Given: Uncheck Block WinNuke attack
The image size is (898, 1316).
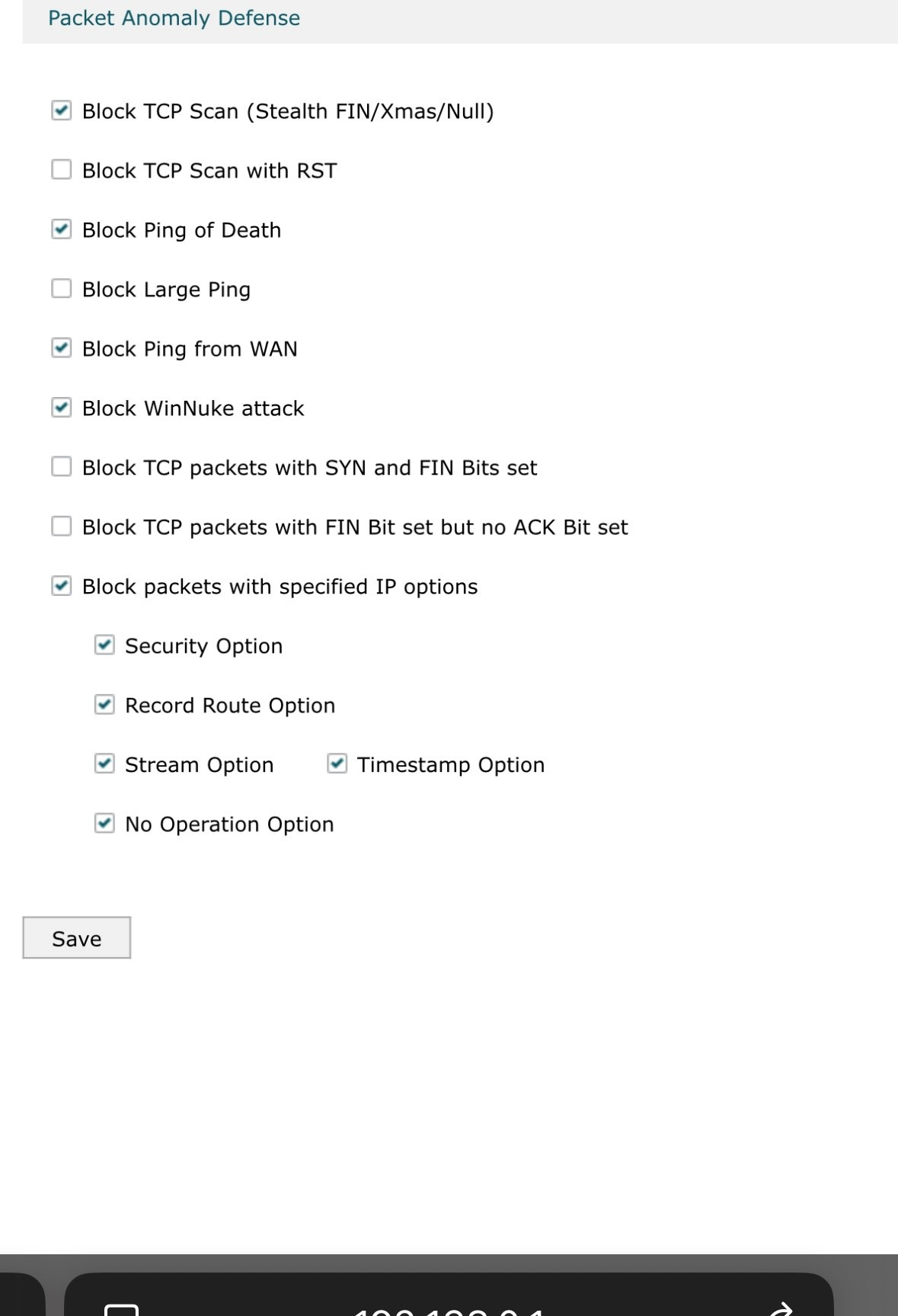Looking at the screenshot, I should [62, 408].
